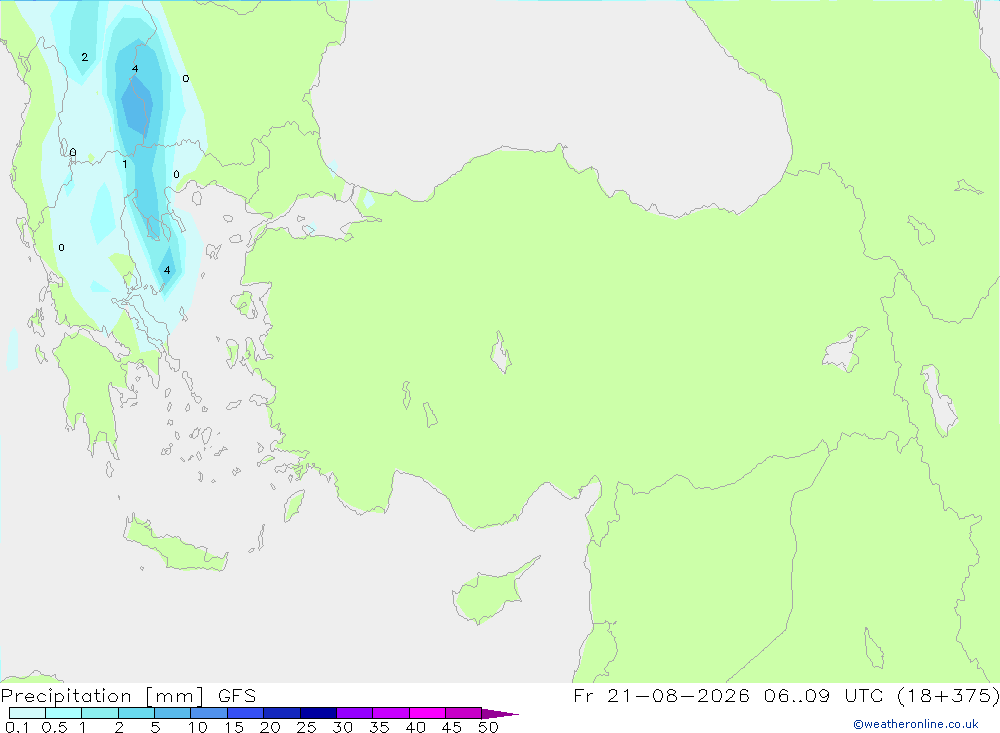Select the 5–10 mm legend swatch

[x=173, y=713]
